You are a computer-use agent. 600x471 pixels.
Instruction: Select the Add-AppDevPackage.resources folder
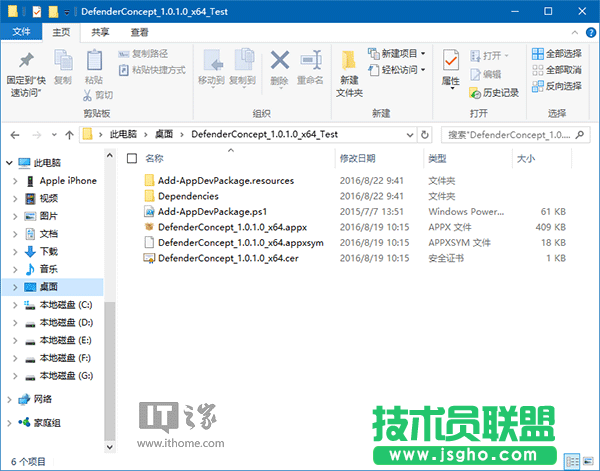click(226, 181)
